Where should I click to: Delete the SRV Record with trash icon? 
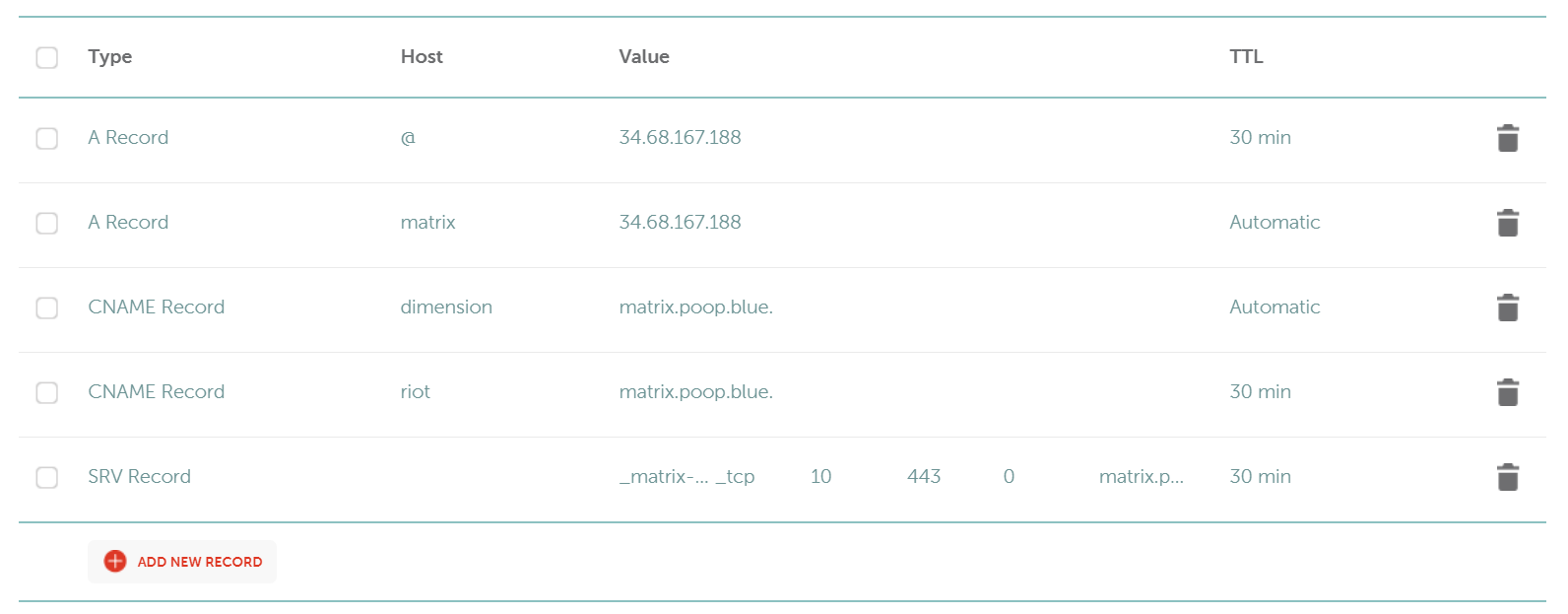pyautogui.click(x=1507, y=477)
